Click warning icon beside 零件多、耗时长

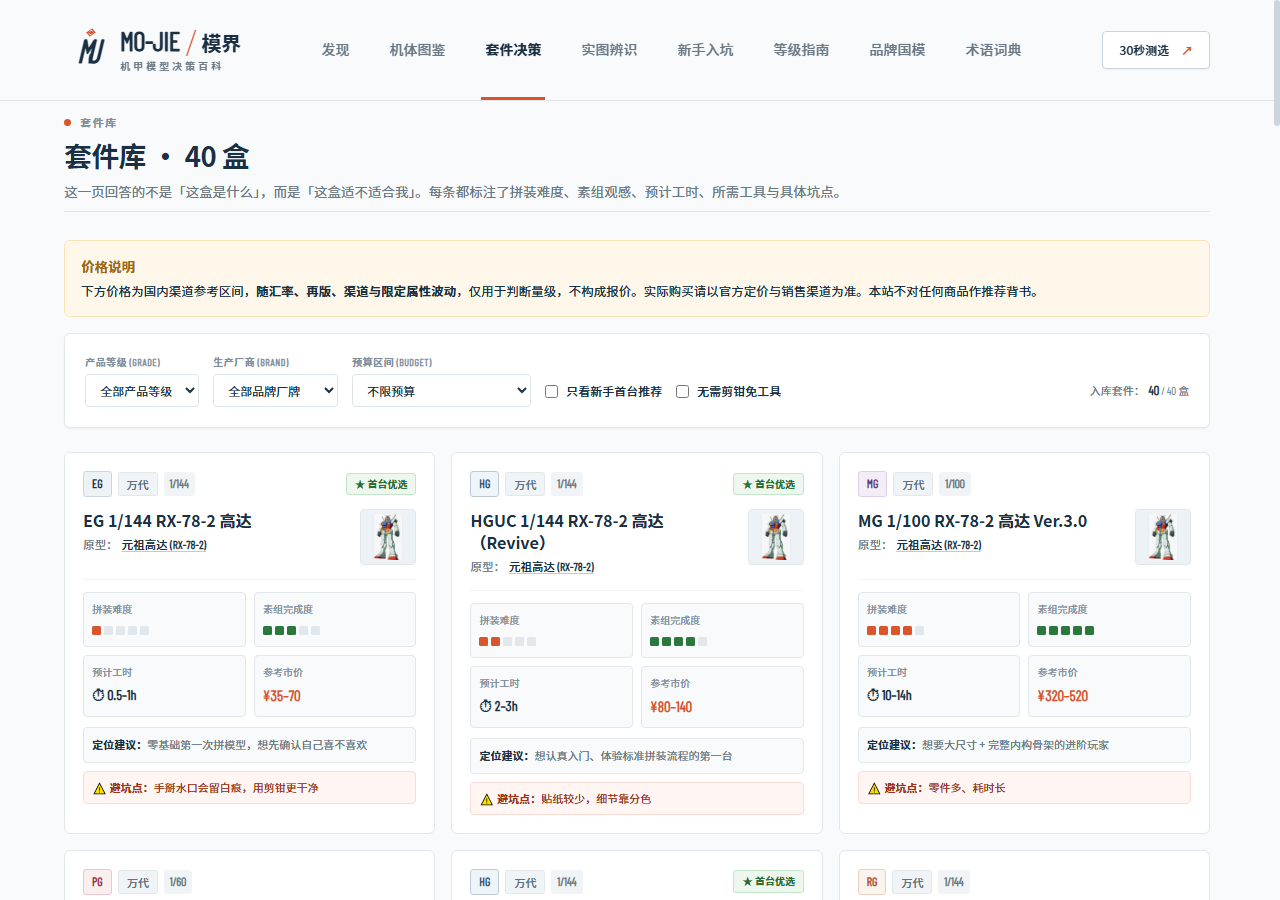874,788
